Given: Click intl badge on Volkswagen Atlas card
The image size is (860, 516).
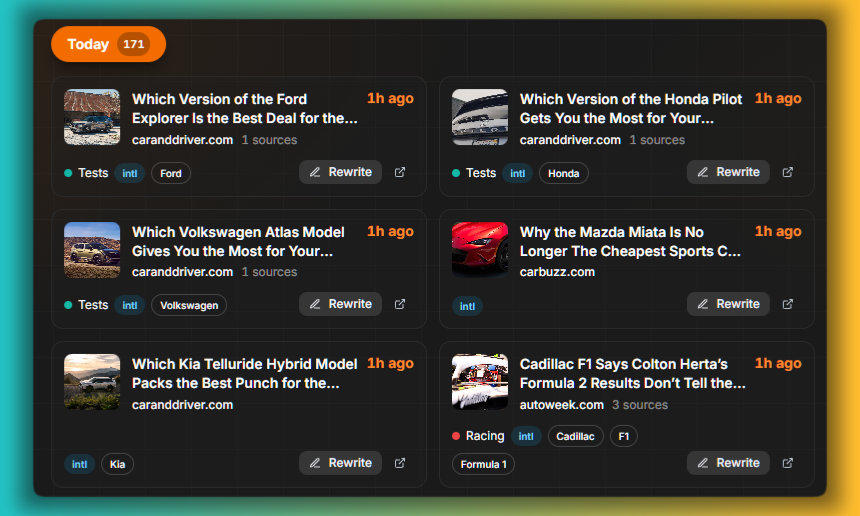Looking at the screenshot, I should (x=130, y=305).
